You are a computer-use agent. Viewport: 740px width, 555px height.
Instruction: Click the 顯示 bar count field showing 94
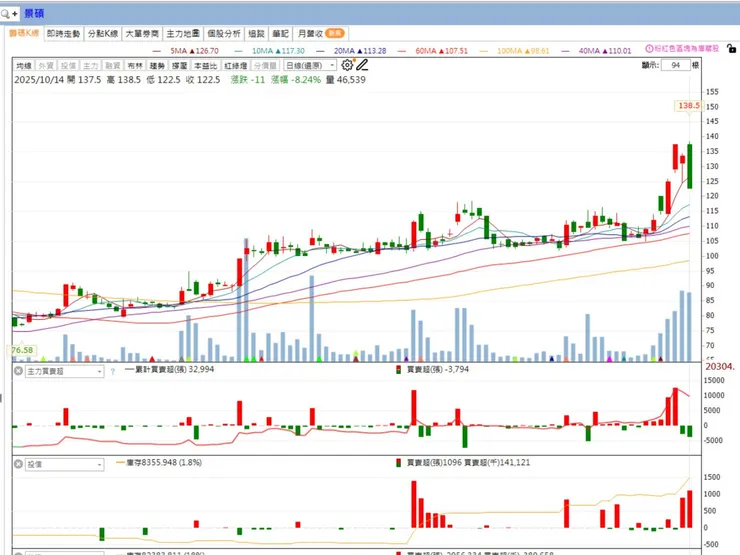676,65
